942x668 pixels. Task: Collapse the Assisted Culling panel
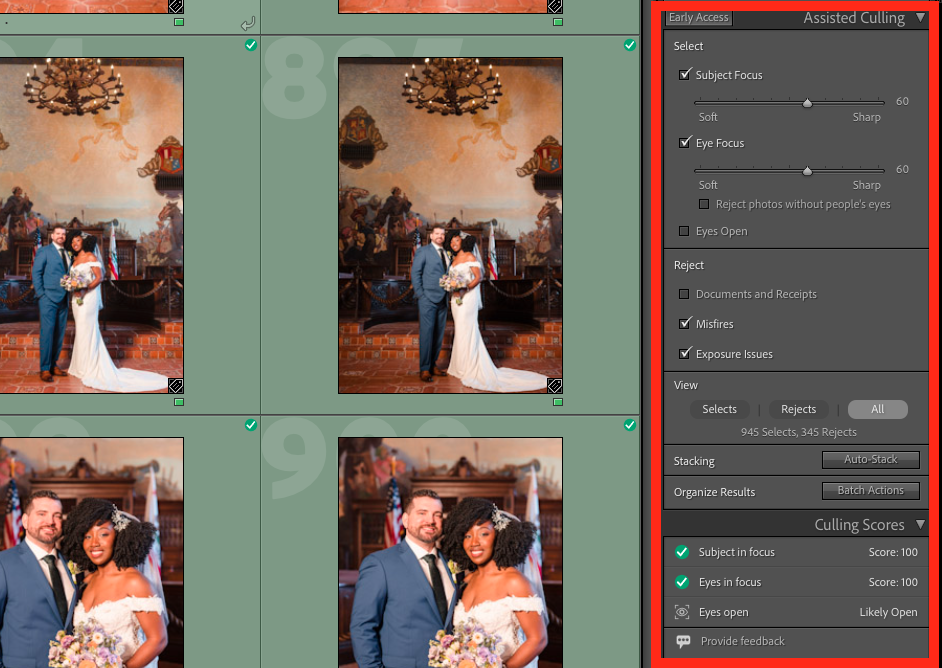click(920, 18)
